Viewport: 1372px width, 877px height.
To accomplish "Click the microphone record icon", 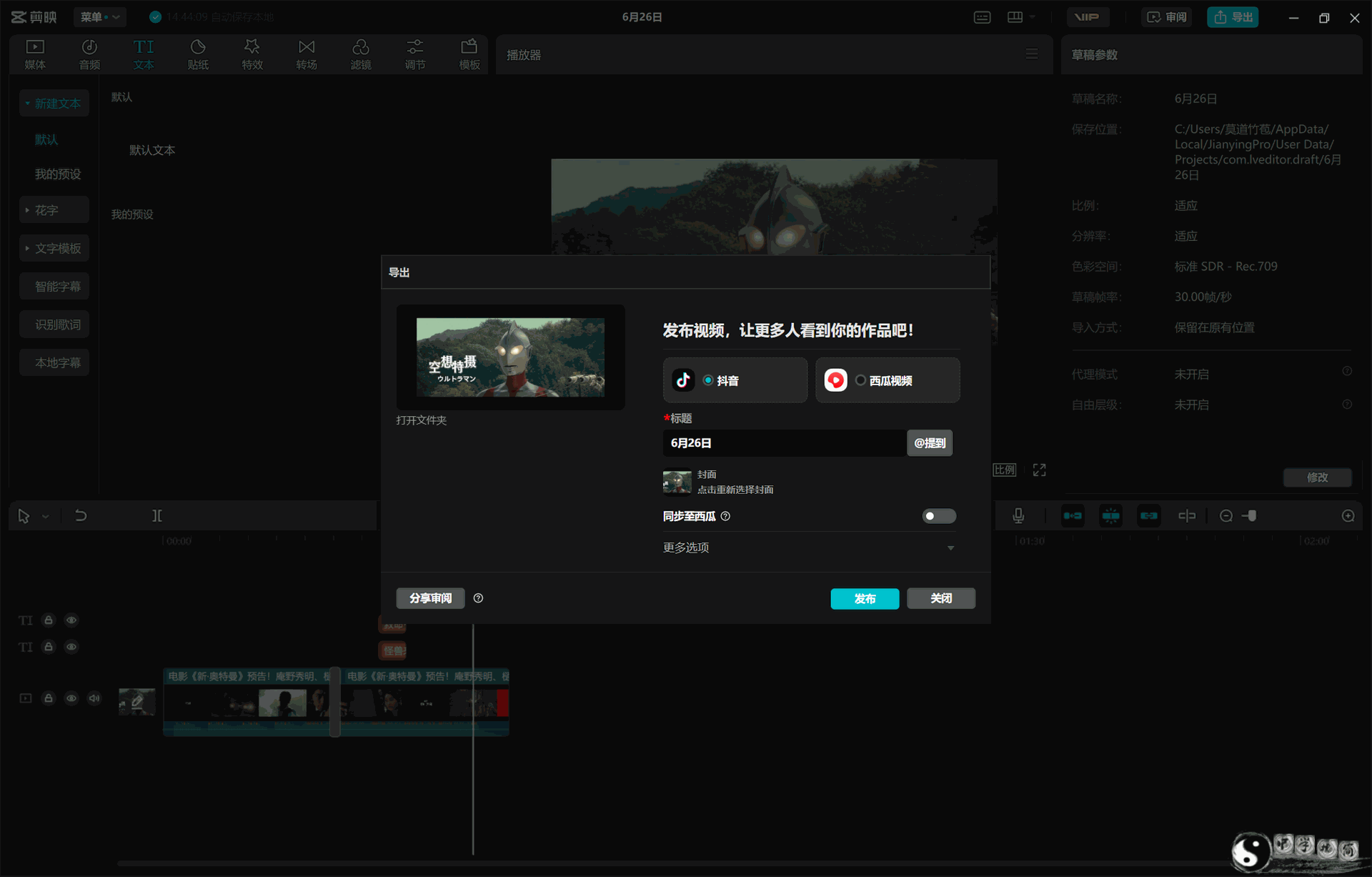I will pos(1019,515).
